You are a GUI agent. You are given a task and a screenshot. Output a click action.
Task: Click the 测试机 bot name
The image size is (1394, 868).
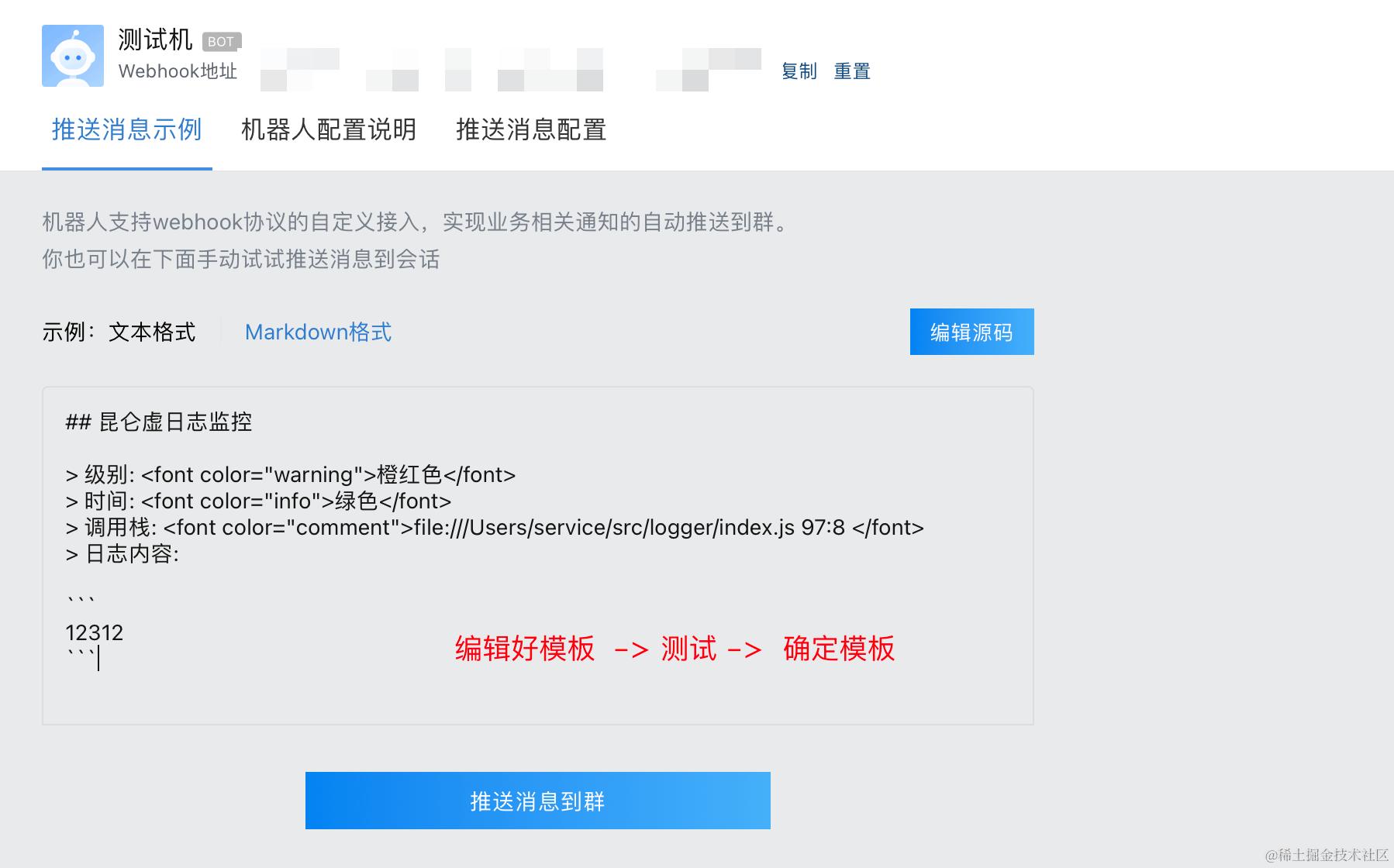click(x=155, y=40)
